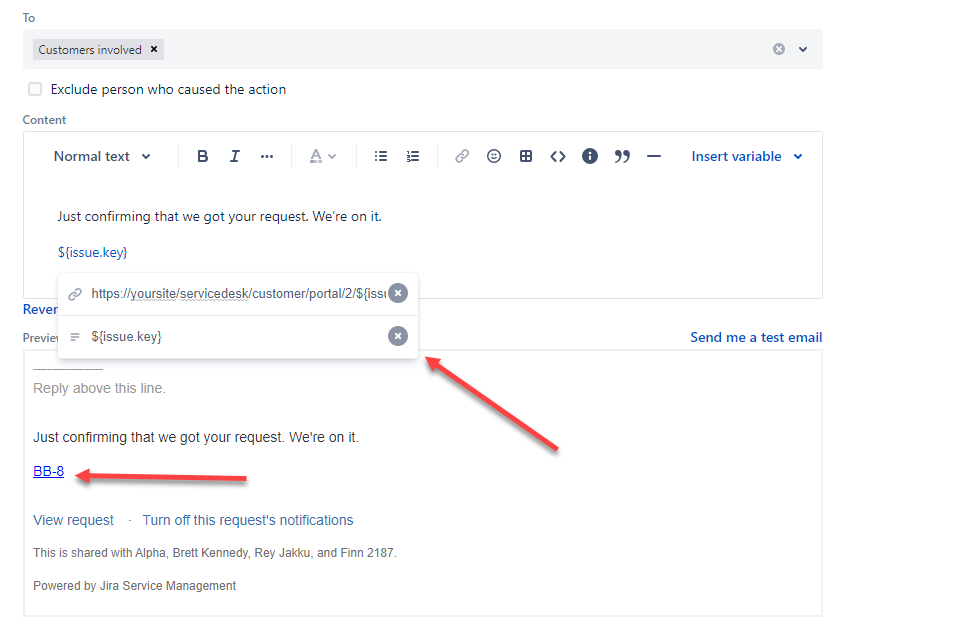Click the Reply above this line text
This screenshot has height=641, width=953.
tap(99, 388)
